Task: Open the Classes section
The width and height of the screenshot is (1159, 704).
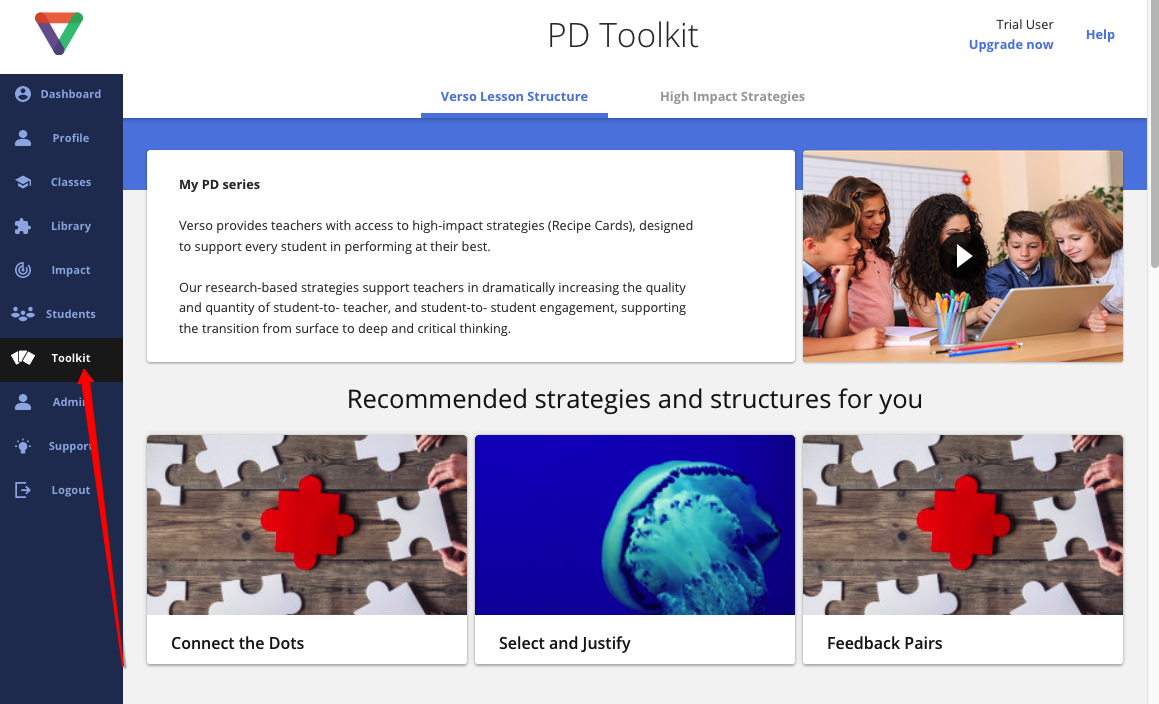Action: point(61,182)
